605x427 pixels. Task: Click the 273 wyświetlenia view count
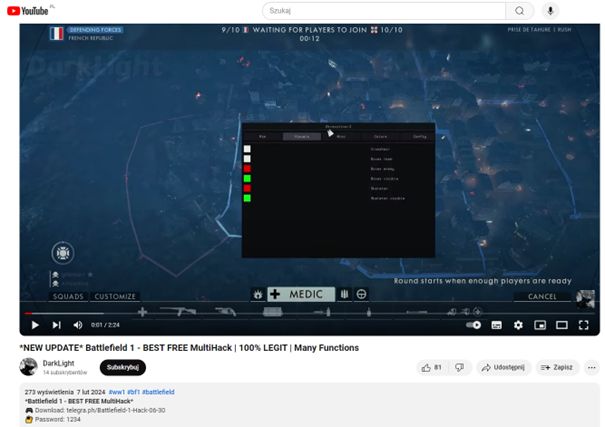[x=49, y=392]
